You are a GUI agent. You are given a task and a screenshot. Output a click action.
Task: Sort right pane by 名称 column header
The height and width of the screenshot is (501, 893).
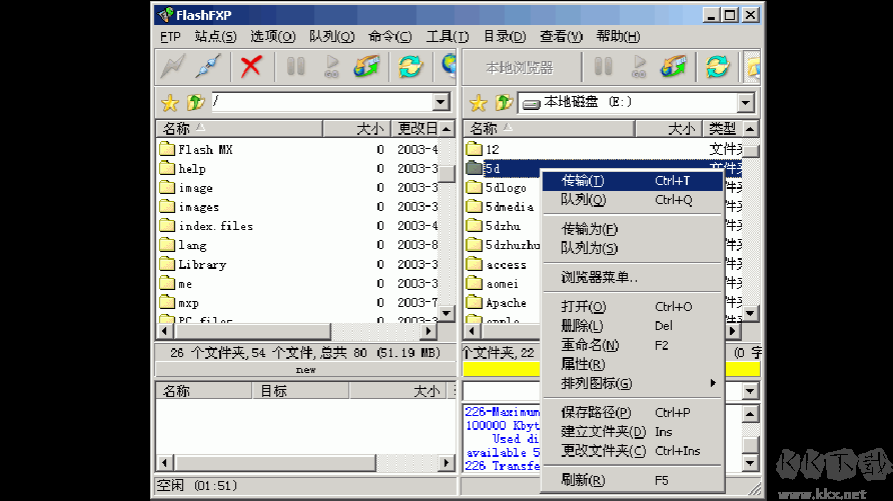click(x=549, y=129)
